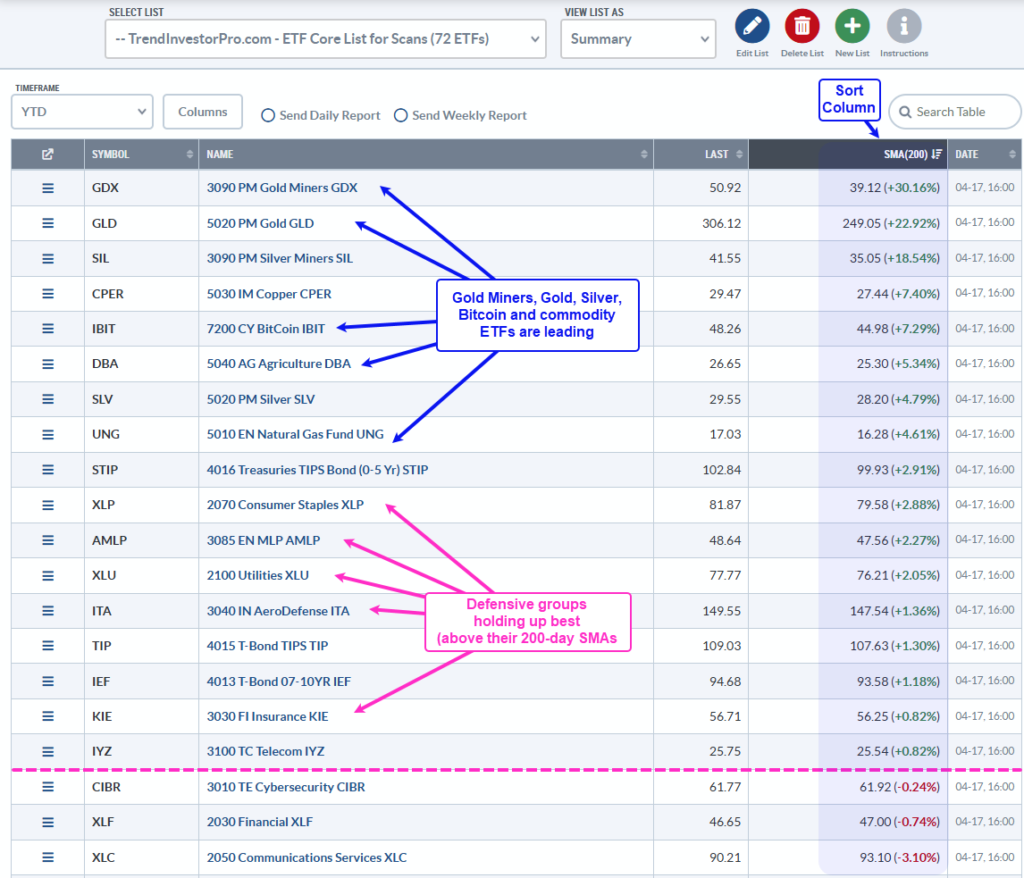Click the Columns button

[x=202, y=111]
